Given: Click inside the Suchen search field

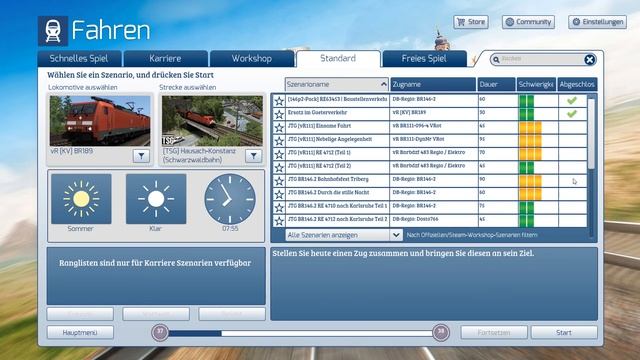Looking at the screenshot, I should [x=541, y=60].
